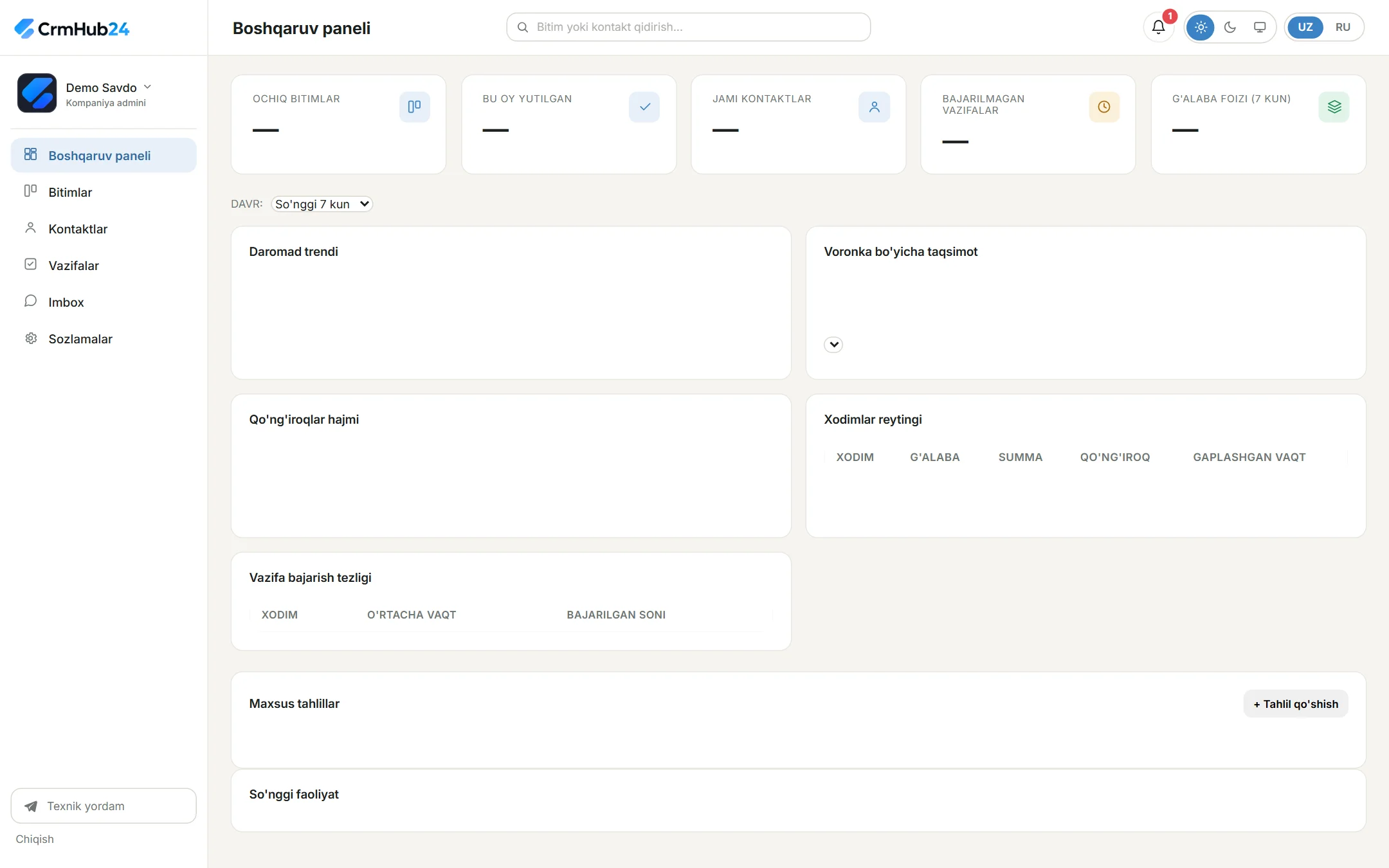Viewport: 1389px width, 868px height.
Task: Click the Tahlil qo'shish button
Action: [x=1296, y=704]
